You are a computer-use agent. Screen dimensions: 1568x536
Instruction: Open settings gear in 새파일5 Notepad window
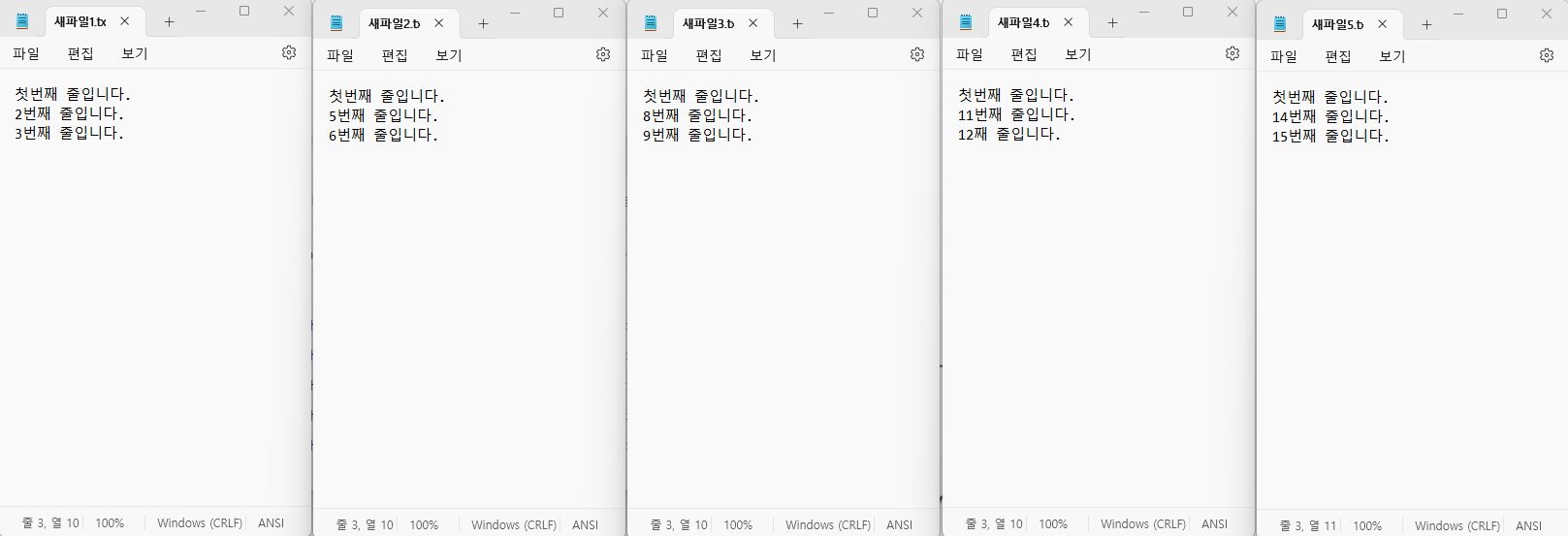pos(1547,55)
